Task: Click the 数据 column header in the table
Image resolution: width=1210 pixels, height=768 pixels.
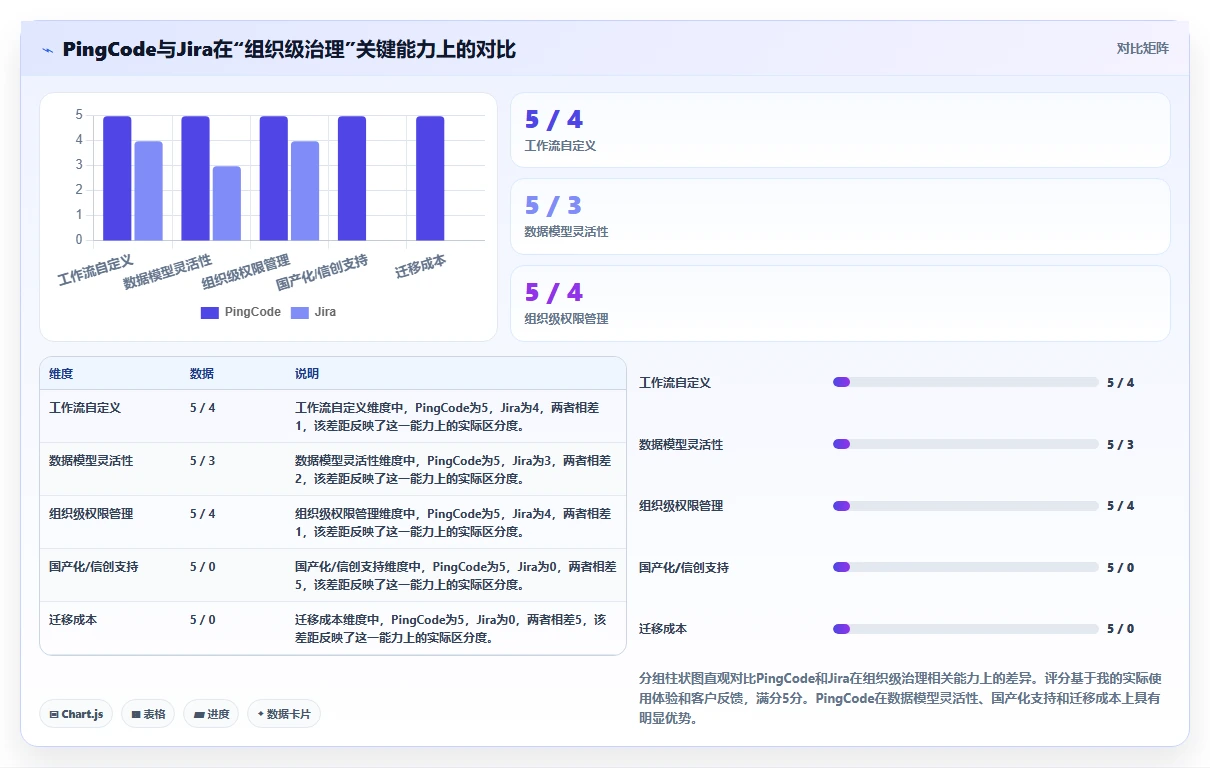Action: [202, 374]
